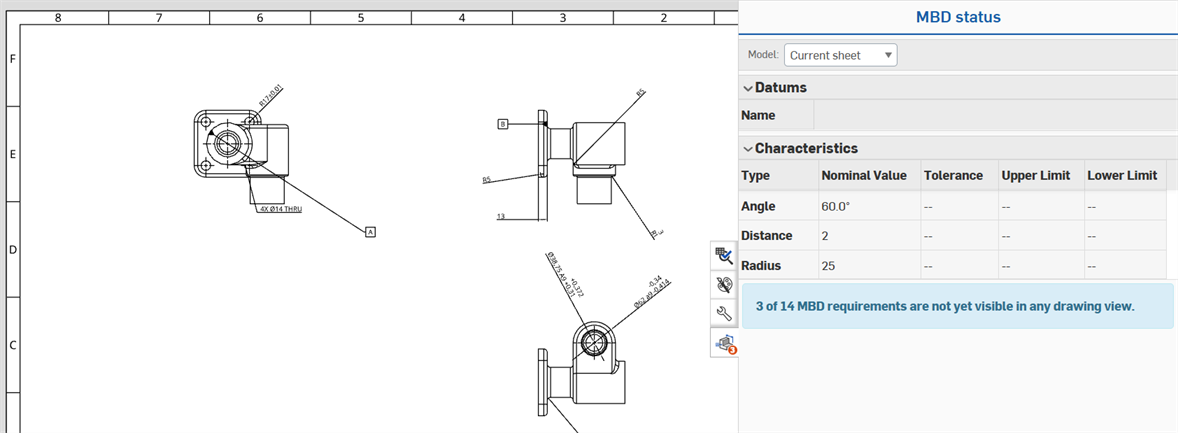
Task: Select the R17±0.01 radius dimension
Action: pos(271,95)
